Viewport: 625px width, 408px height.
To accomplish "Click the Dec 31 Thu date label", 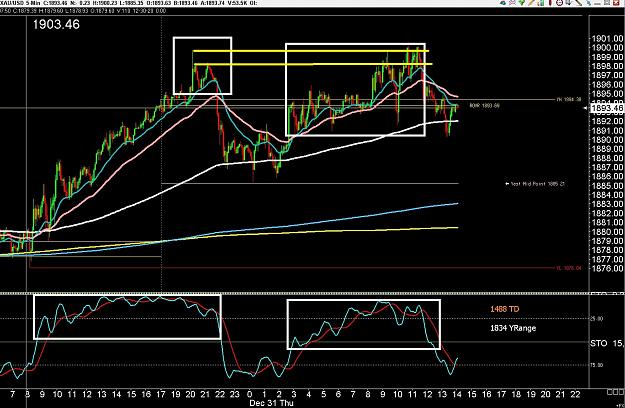I will click(x=271, y=403).
